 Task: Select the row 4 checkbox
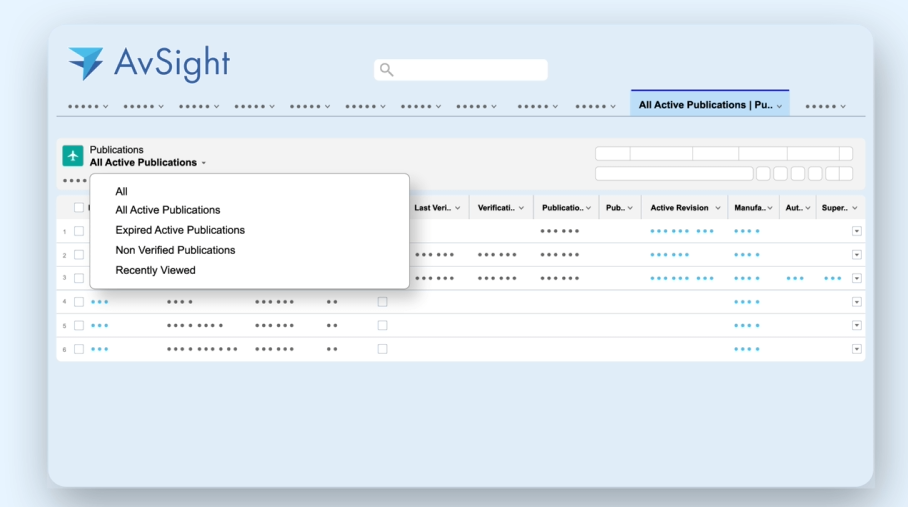(79, 302)
